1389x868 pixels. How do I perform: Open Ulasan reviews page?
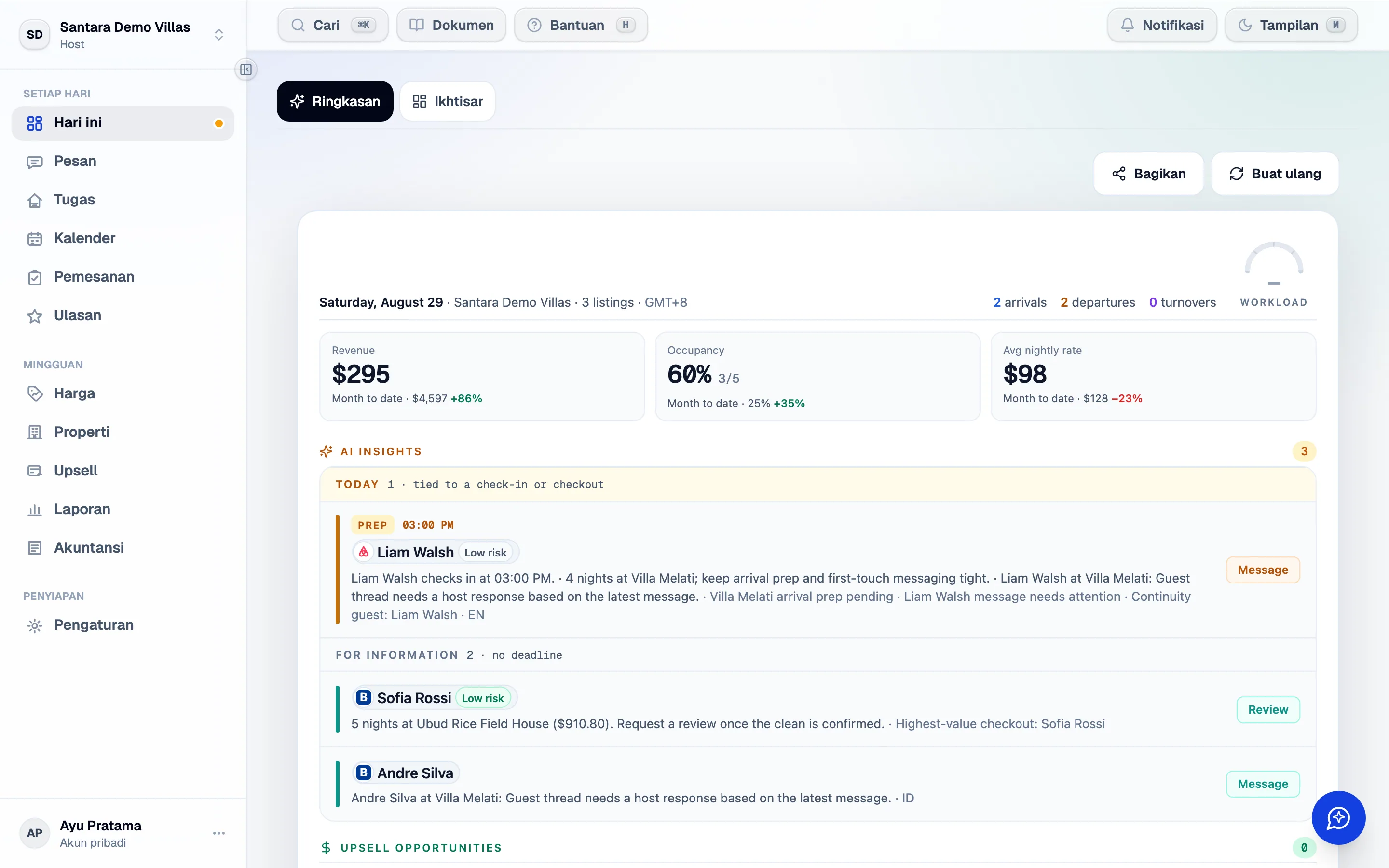(x=123, y=315)
